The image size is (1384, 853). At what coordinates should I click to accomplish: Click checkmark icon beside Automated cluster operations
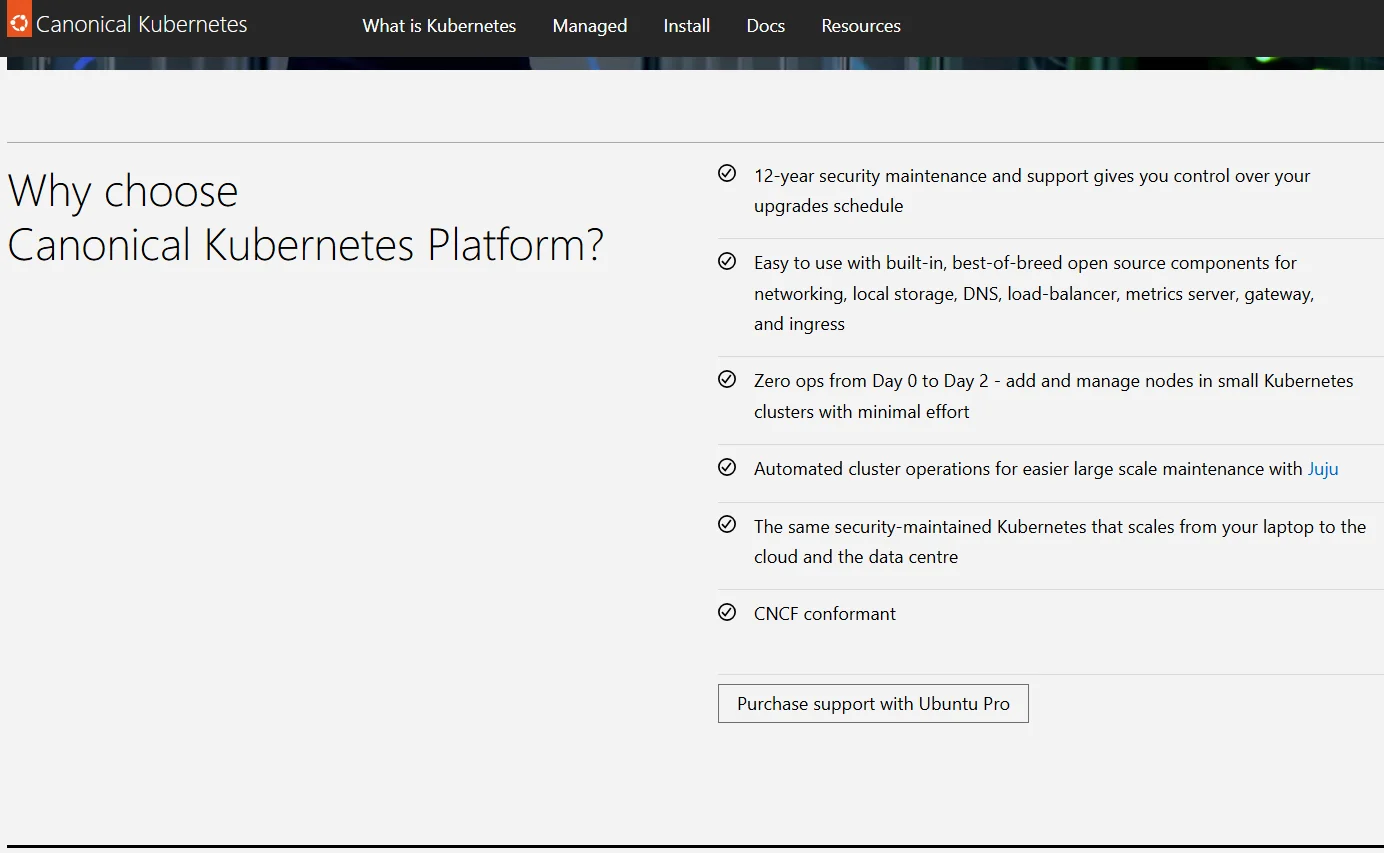(727, 467)
